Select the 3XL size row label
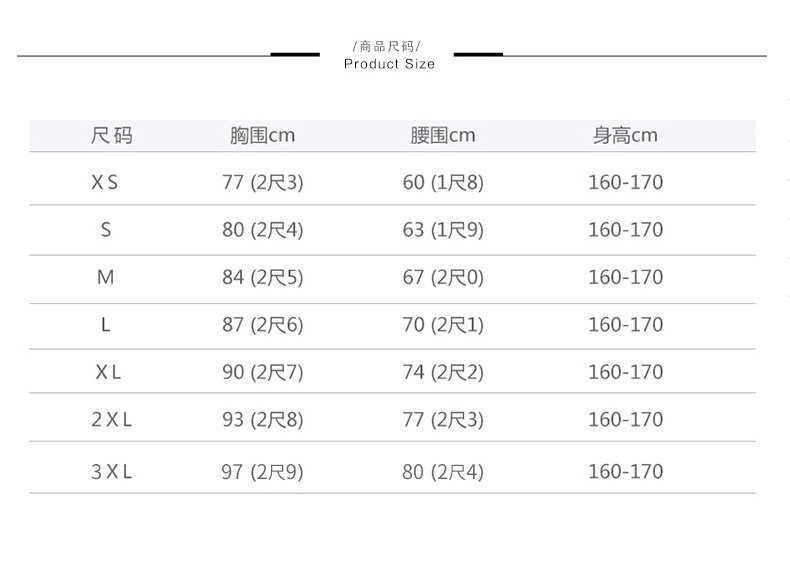790x562 pixels. tap(111, 471)
